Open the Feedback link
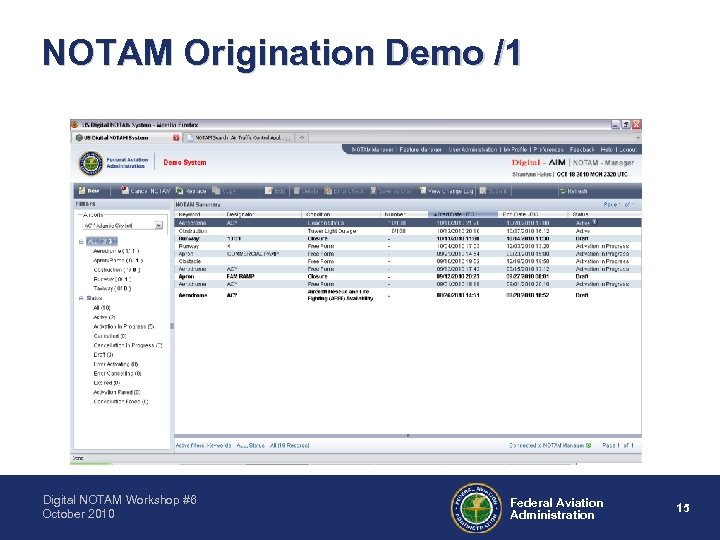720x540 pixels. click(582, 149)
